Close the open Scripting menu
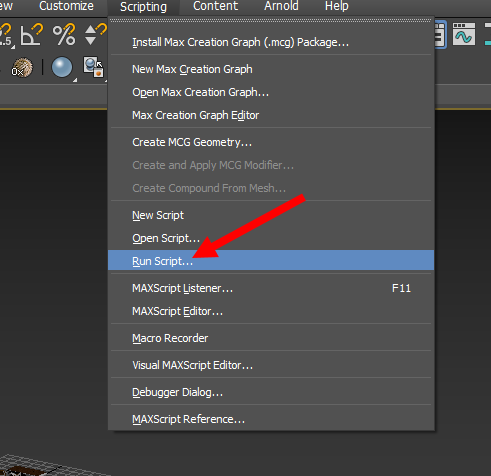The width and height of the screenshot is (491, 476). [143, 7]
